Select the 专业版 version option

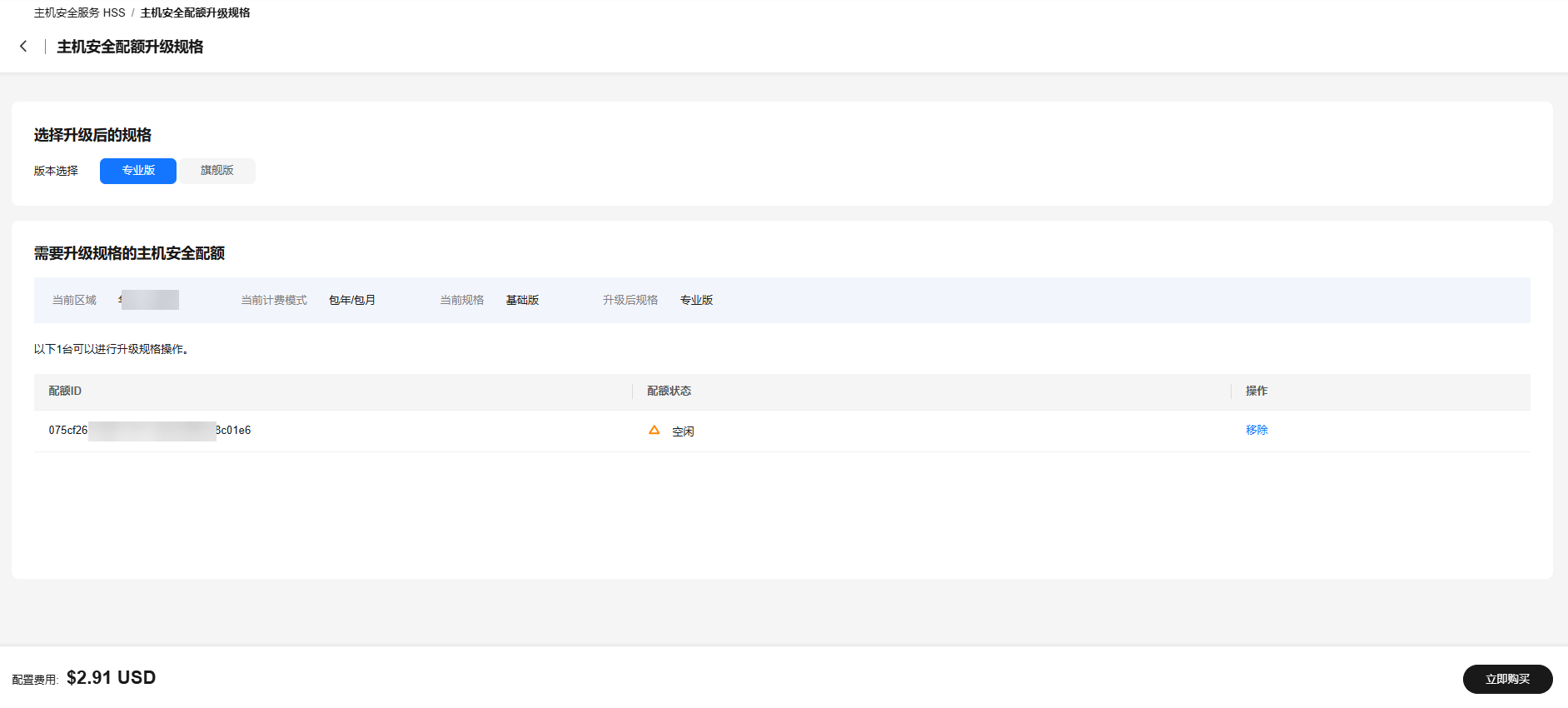[138, 171]
